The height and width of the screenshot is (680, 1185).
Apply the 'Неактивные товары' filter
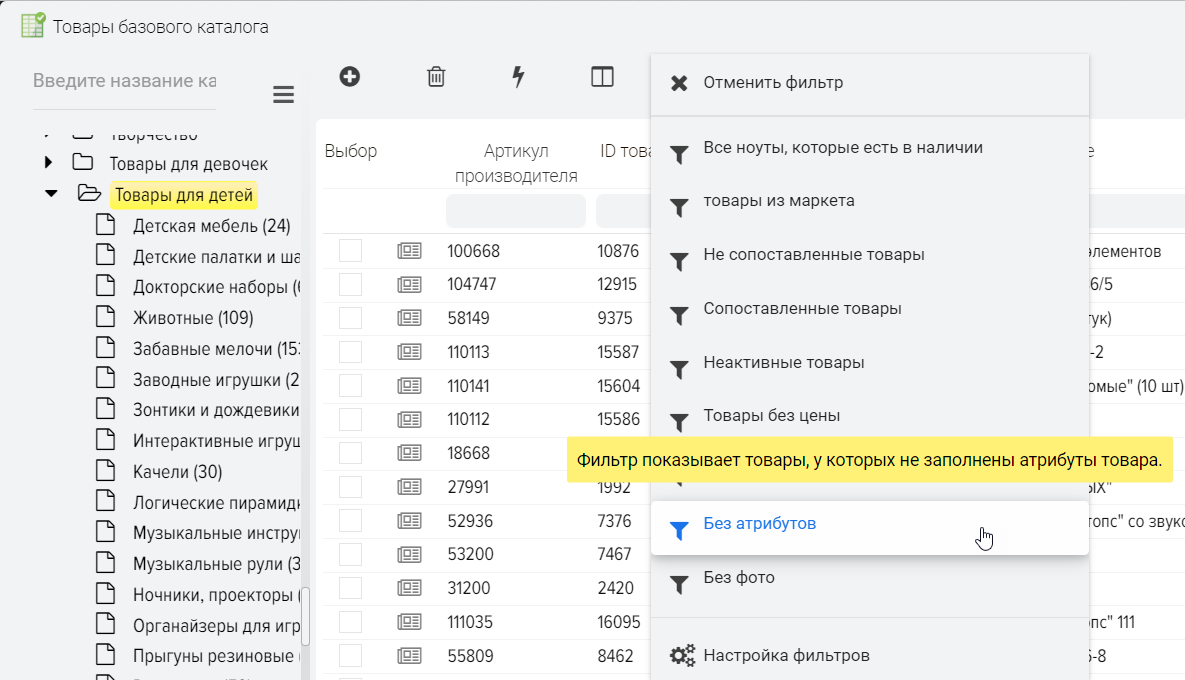(x=783, y=363)
